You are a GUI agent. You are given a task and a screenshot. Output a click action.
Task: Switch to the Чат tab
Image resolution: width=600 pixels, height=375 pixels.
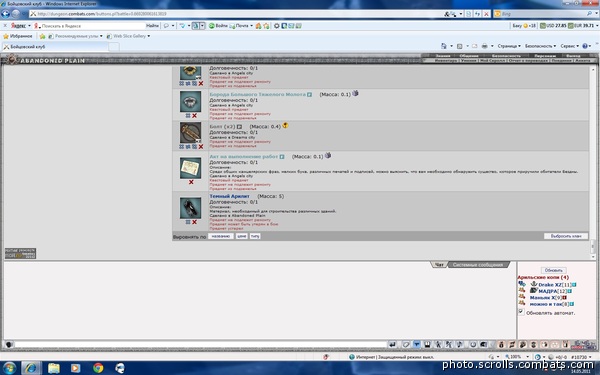439,265
